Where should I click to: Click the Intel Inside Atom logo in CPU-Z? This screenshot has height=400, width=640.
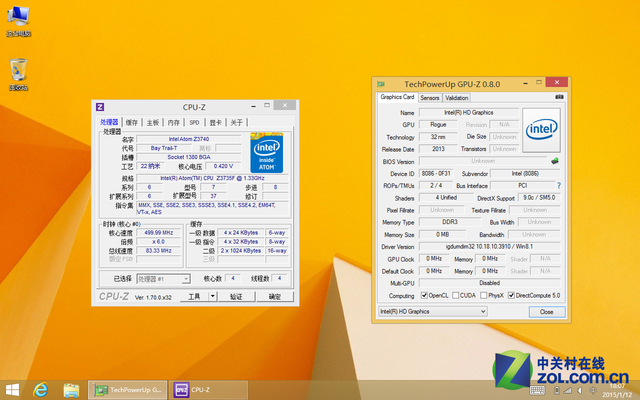click(x=267, y=153)
